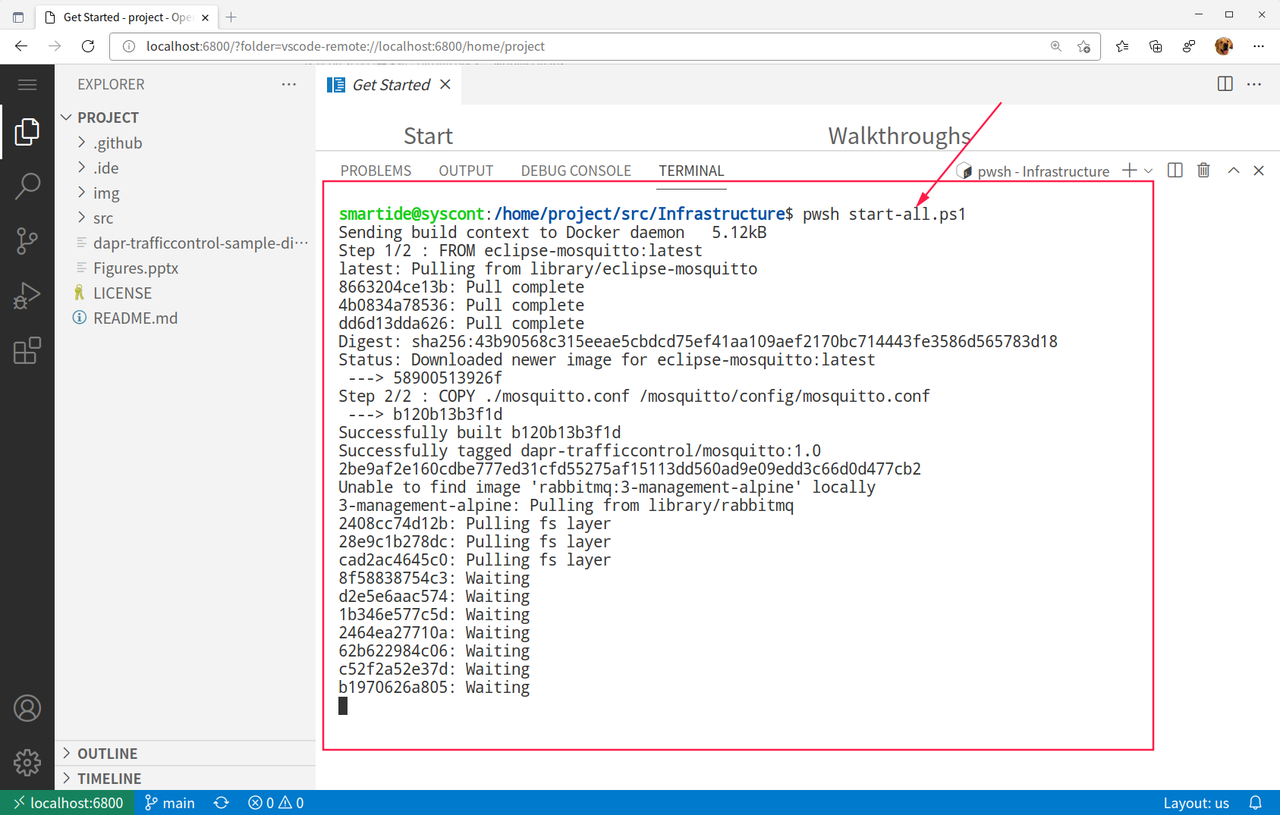
Task: Expand the .github folder
Action: coord(185,143)
